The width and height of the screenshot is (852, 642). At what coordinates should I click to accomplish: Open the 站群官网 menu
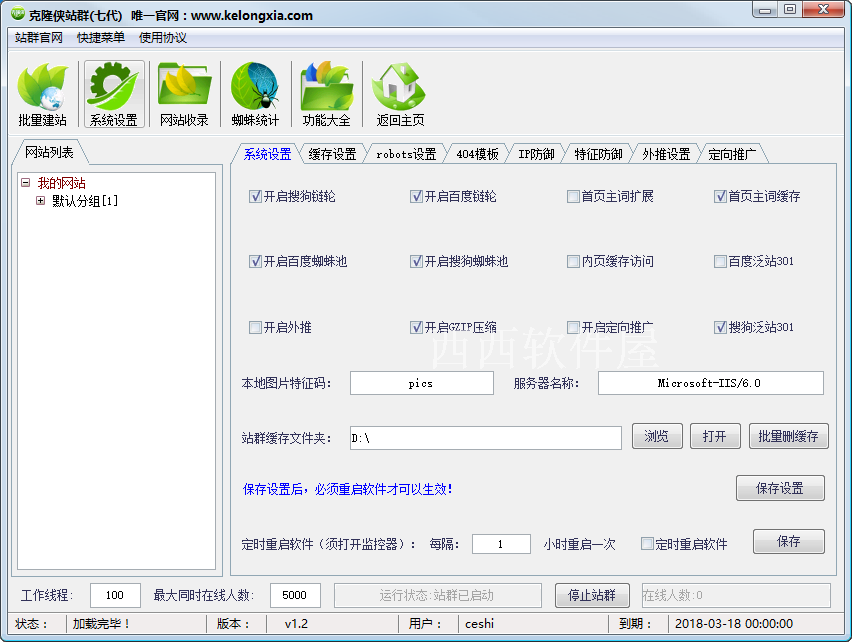(x=37, y=38)
